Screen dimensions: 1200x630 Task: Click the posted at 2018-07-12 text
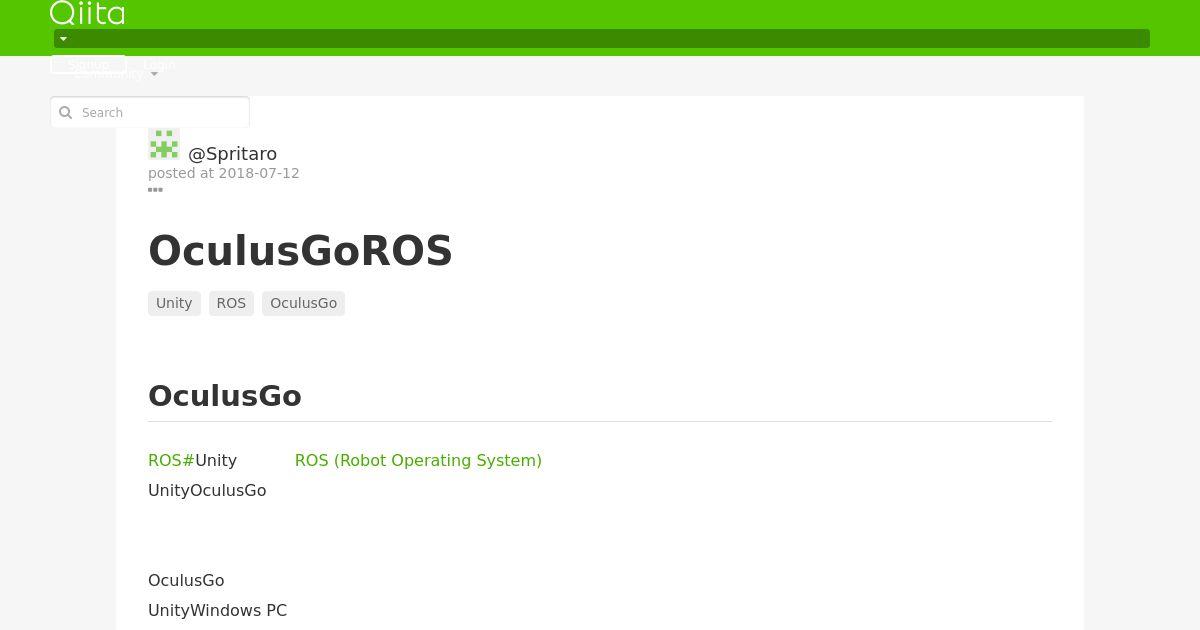coord(224,173)
